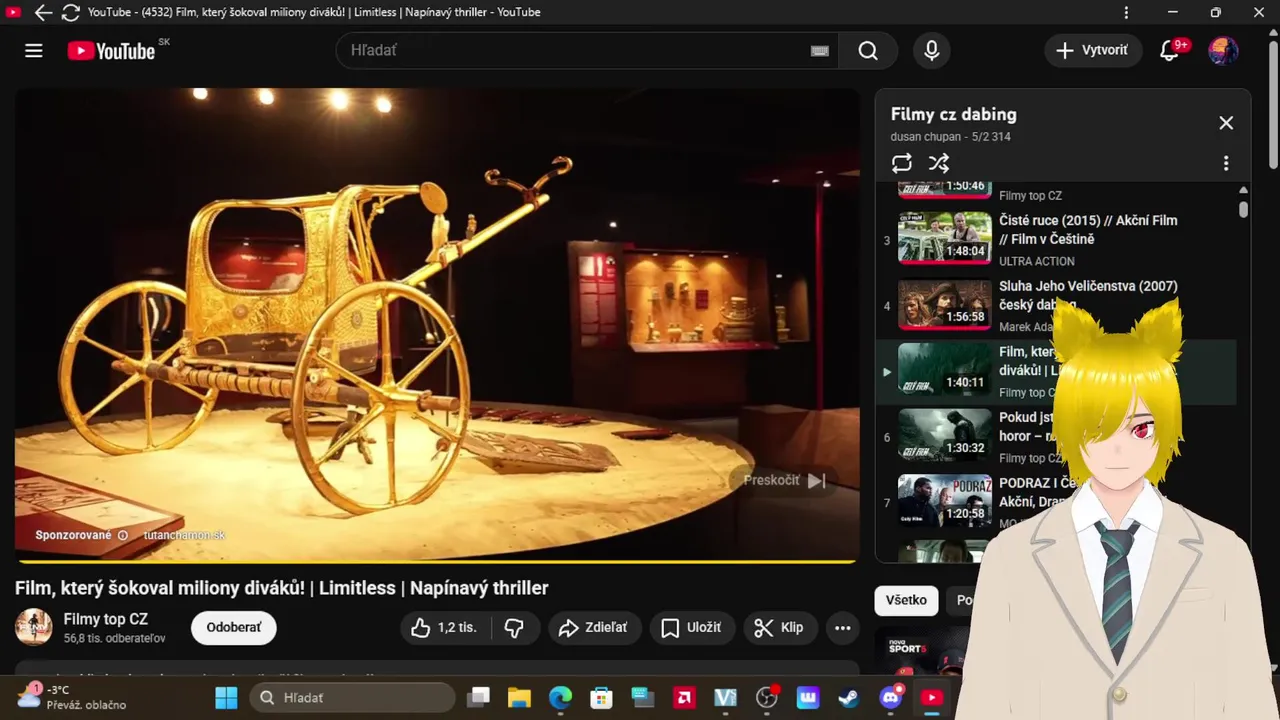Reload the page with refresh icon
The width and height of the screenshot is (1280, 720).
pyautogui.click(x=70, y=12)
